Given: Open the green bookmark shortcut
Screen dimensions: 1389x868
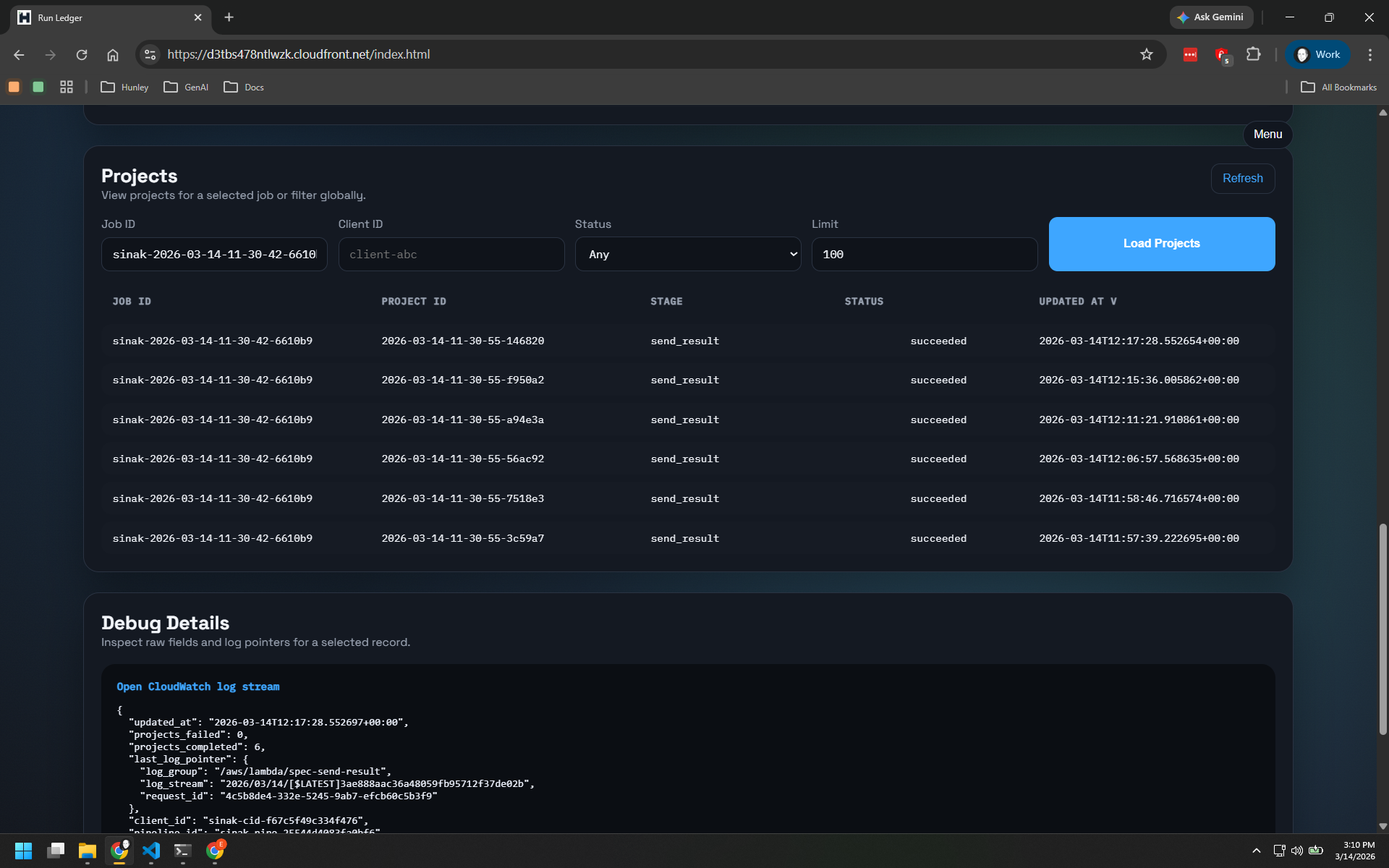Looking at the screenshot, I should tap(38, 87).
